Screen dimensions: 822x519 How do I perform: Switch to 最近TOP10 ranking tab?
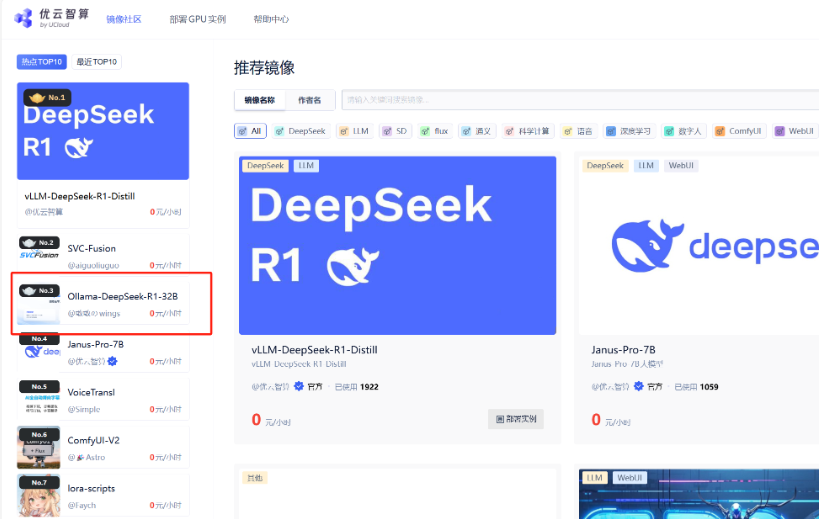(96, 62)
